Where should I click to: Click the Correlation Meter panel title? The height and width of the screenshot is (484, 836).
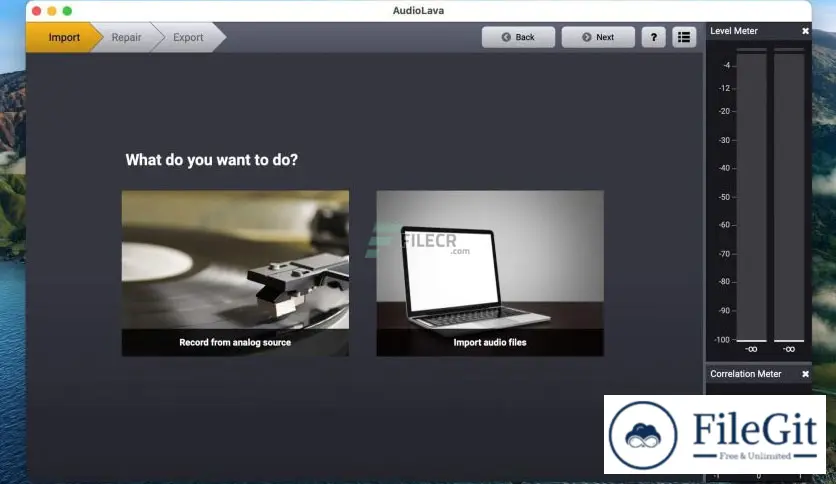pos(745,374)
